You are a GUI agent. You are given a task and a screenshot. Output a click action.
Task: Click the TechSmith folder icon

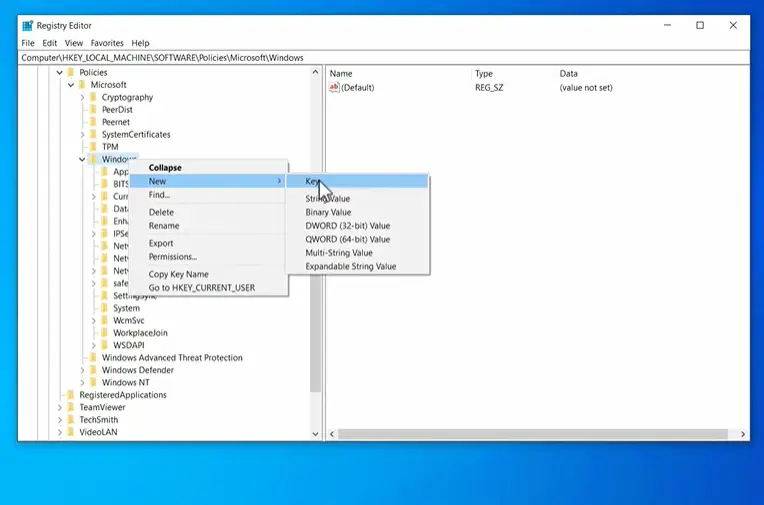click(71, 420)
